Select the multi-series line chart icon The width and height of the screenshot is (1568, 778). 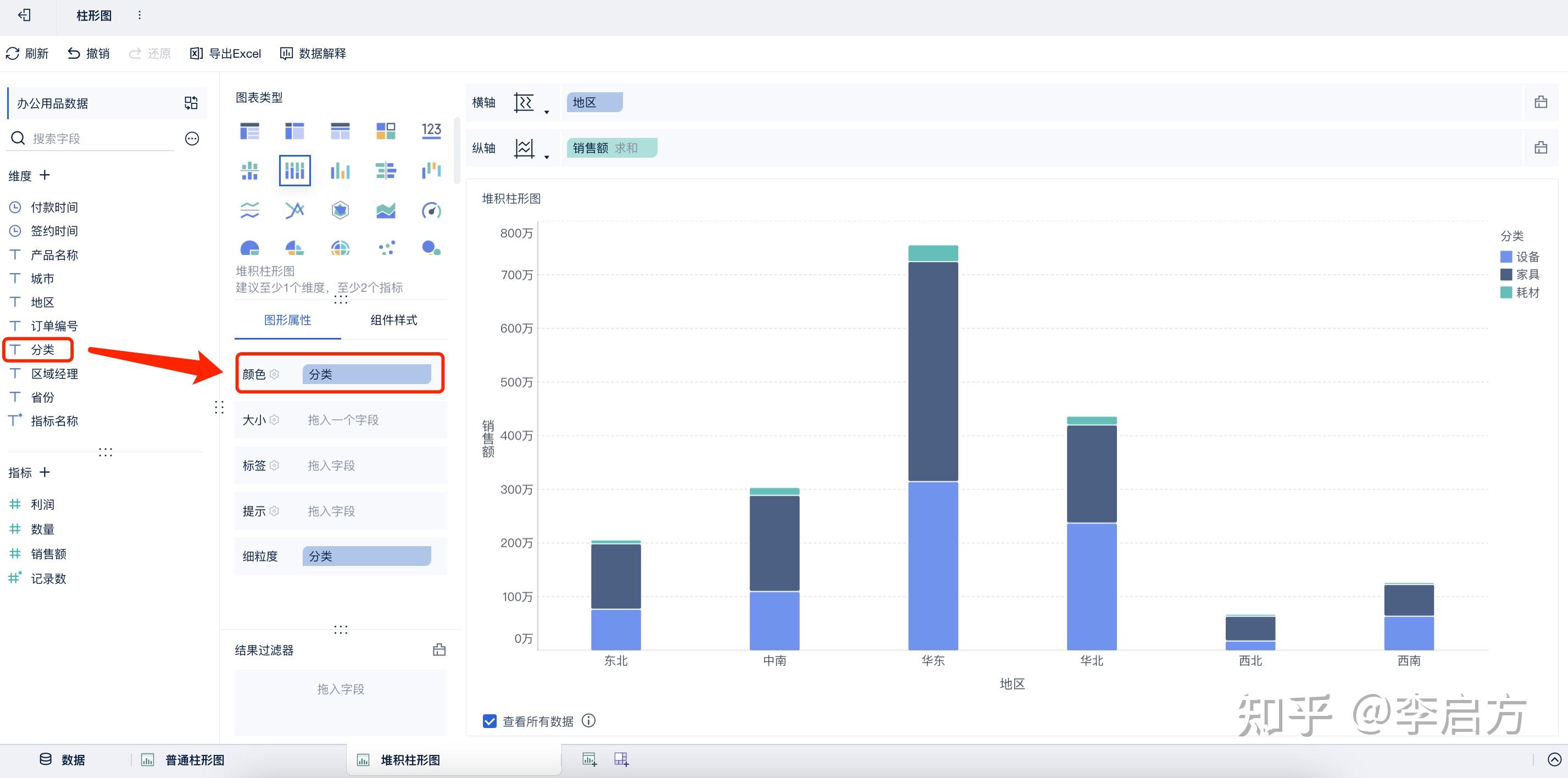tap(294, 210)
